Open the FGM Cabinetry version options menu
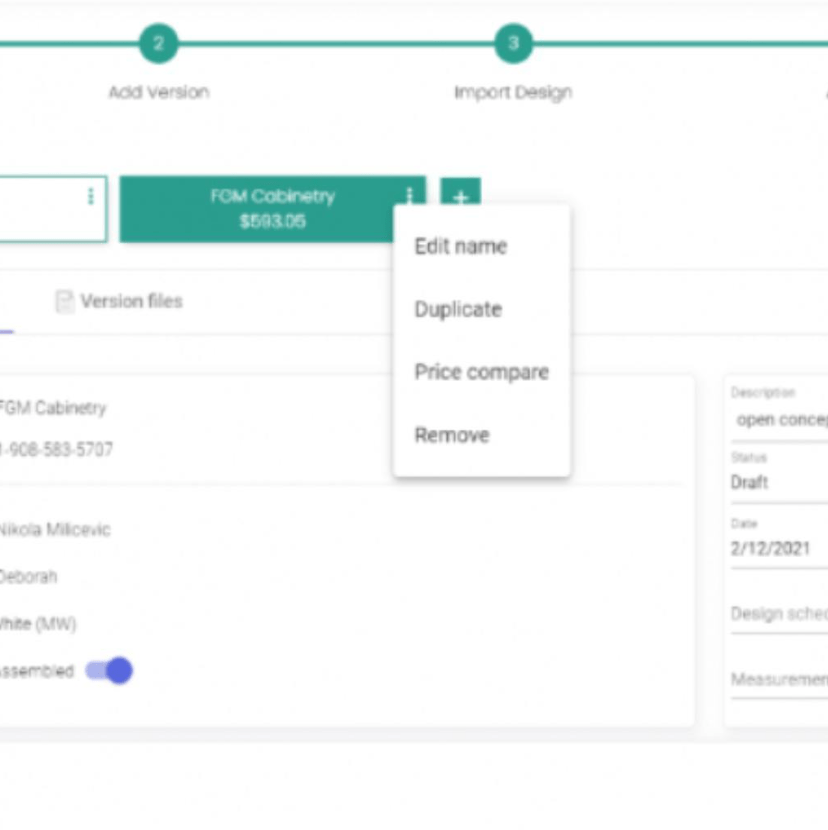Image resolution: width=828 pixels, height=830 pixels. [409, 195]
